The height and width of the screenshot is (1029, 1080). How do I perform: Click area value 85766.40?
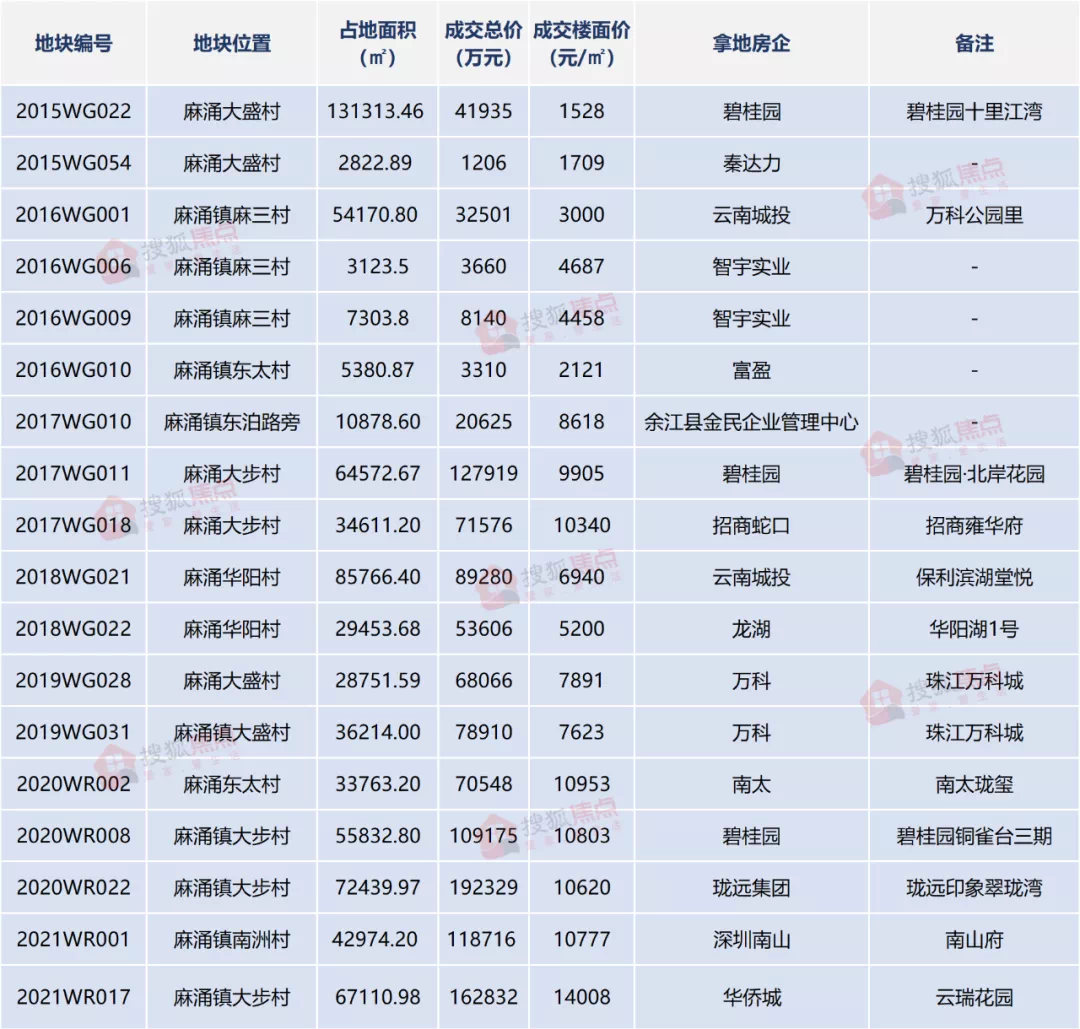377,577
